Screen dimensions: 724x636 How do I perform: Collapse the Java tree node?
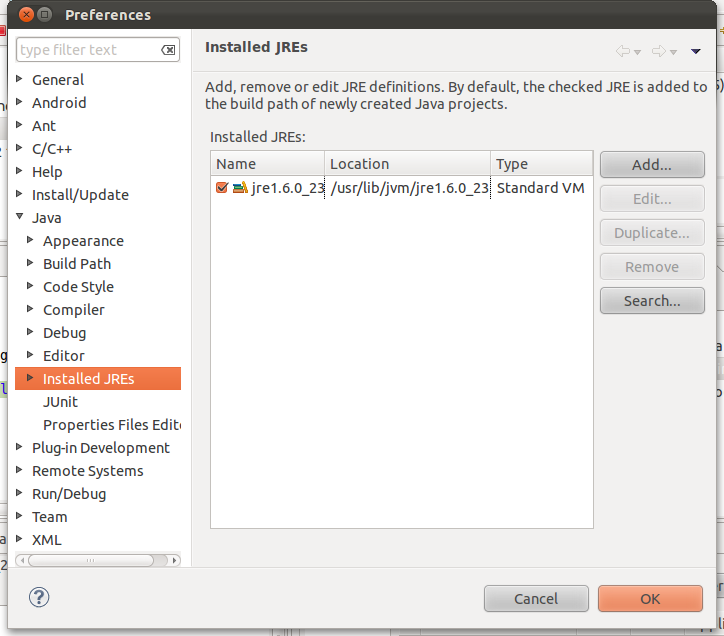pos(21,218)
